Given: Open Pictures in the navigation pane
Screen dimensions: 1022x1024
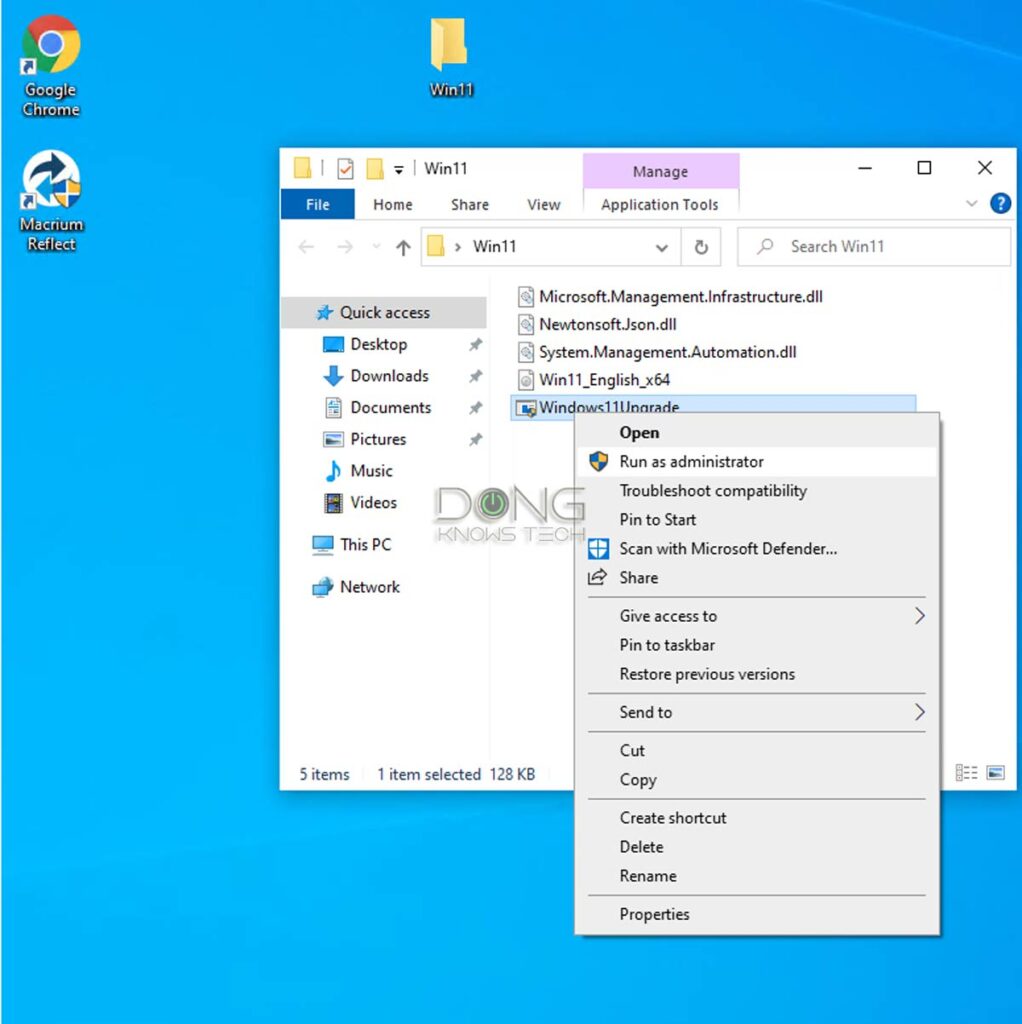Looking at the screenshot, I should click(378, 439).
